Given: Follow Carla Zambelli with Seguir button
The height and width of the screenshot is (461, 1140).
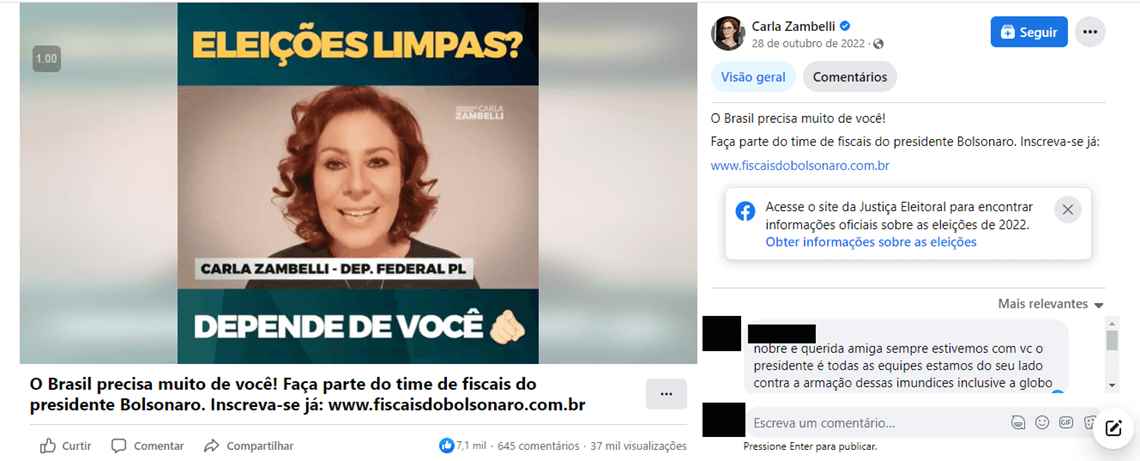Looking at the screenshot, I should click(1029, 32).
